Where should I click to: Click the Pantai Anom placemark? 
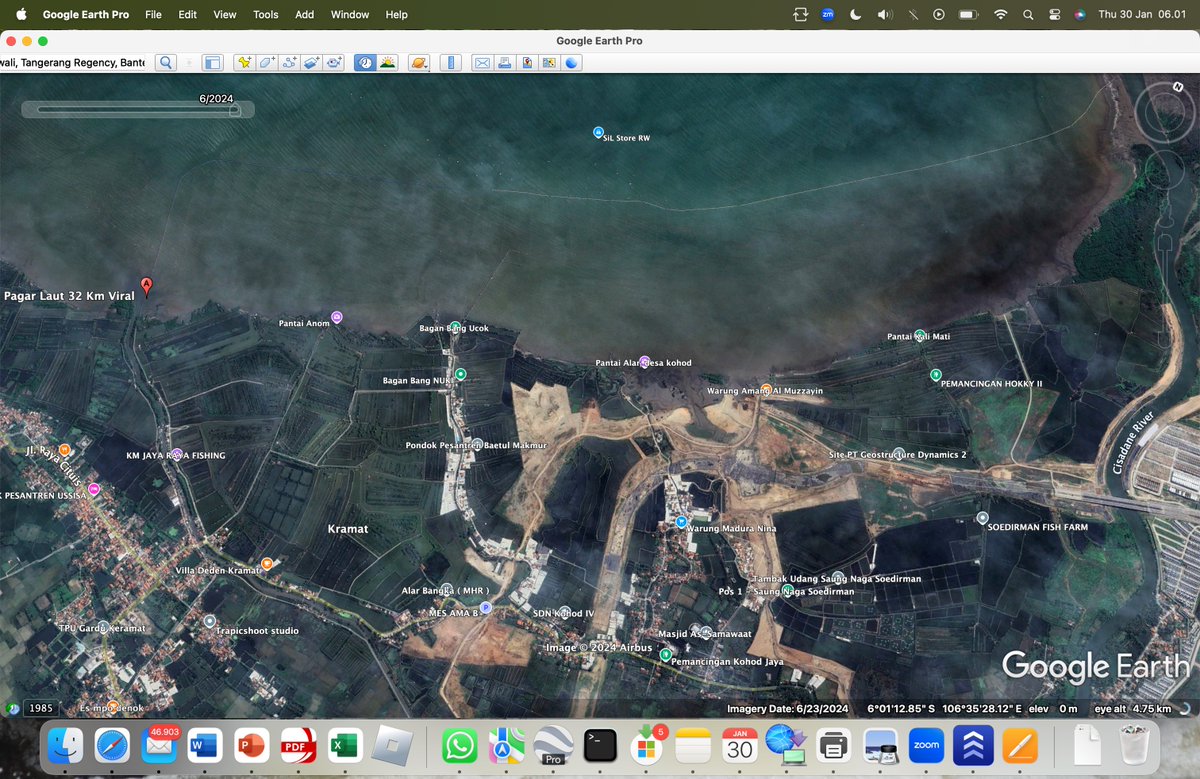[x=337, y=317]
